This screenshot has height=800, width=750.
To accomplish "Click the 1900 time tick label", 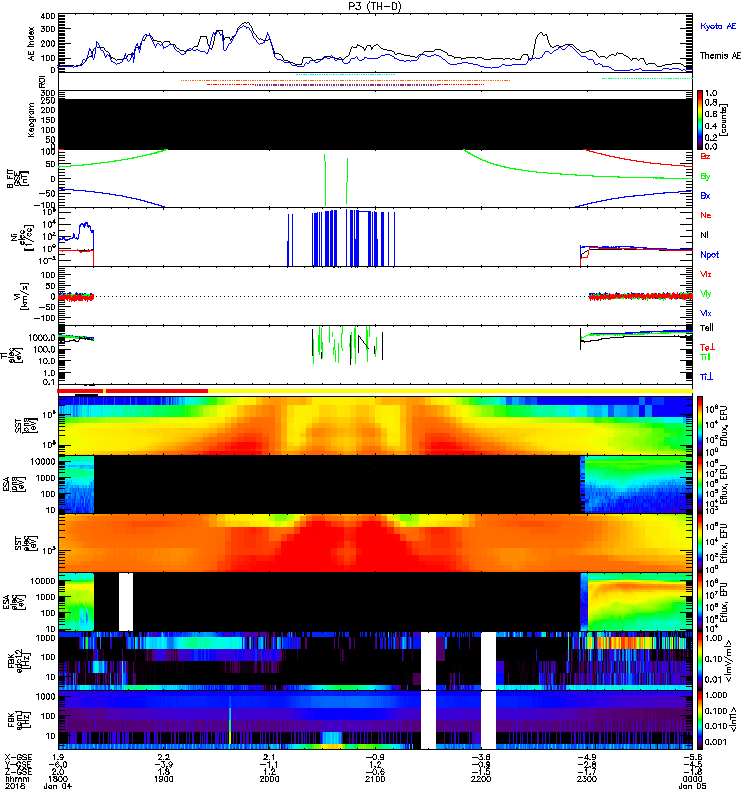I will (x=164, y=779).
